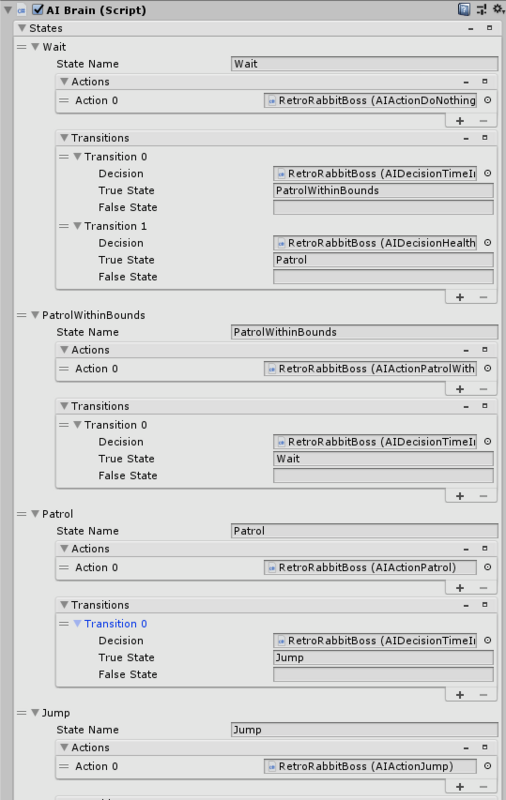Open the AI Brain component gear menu

[498, 9]
